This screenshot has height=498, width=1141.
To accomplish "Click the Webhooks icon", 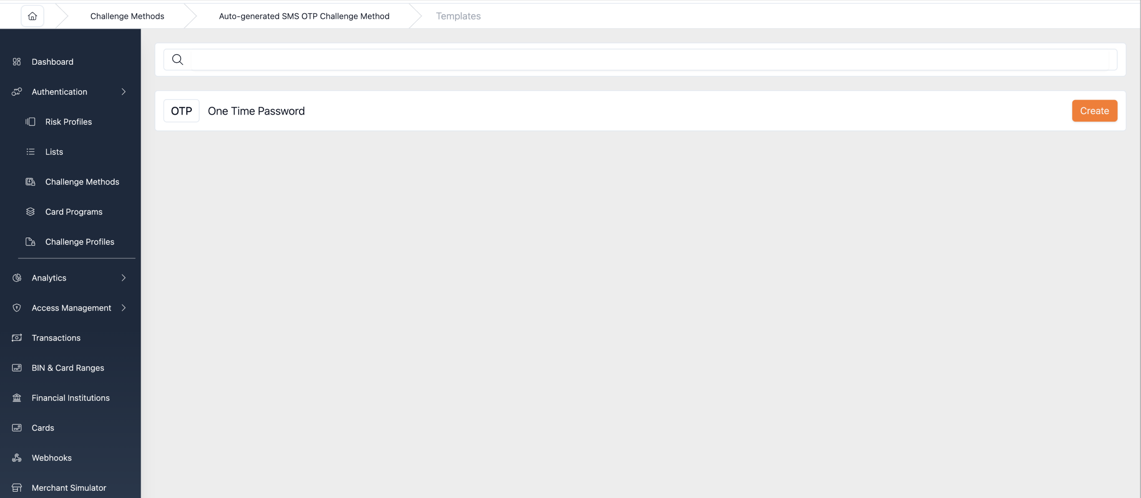I will coord(17,458).
